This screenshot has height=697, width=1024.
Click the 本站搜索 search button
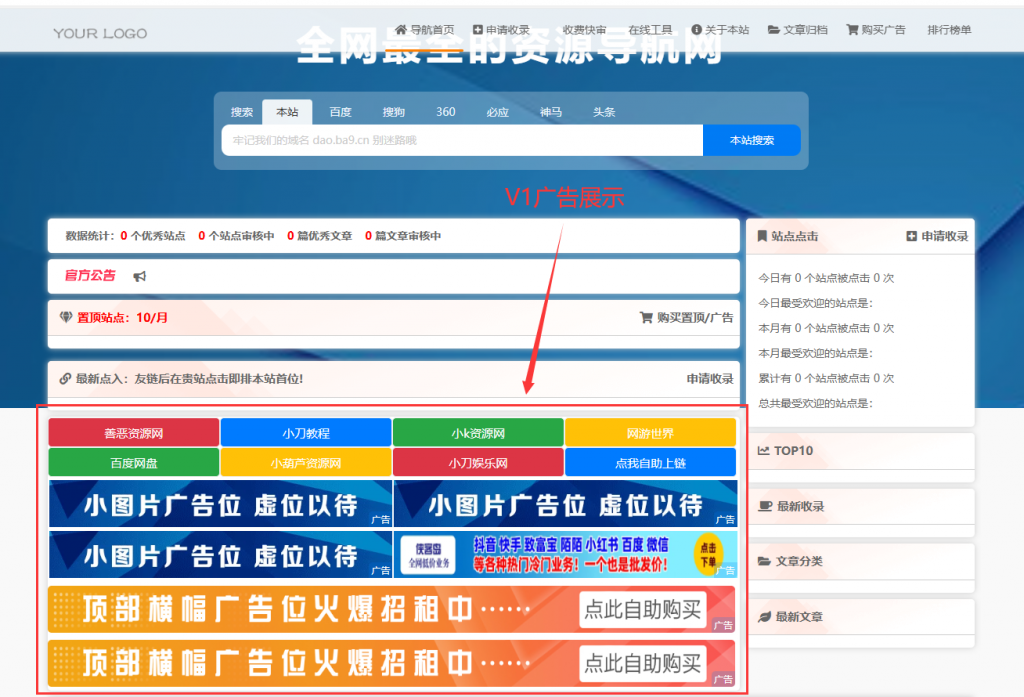point(751,140)
